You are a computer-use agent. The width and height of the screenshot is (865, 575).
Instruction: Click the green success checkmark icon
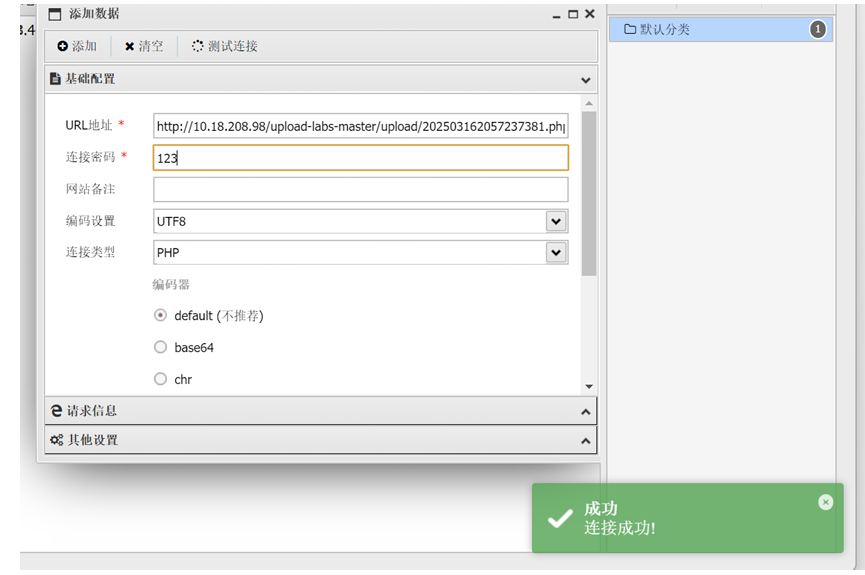click(559, 518)
